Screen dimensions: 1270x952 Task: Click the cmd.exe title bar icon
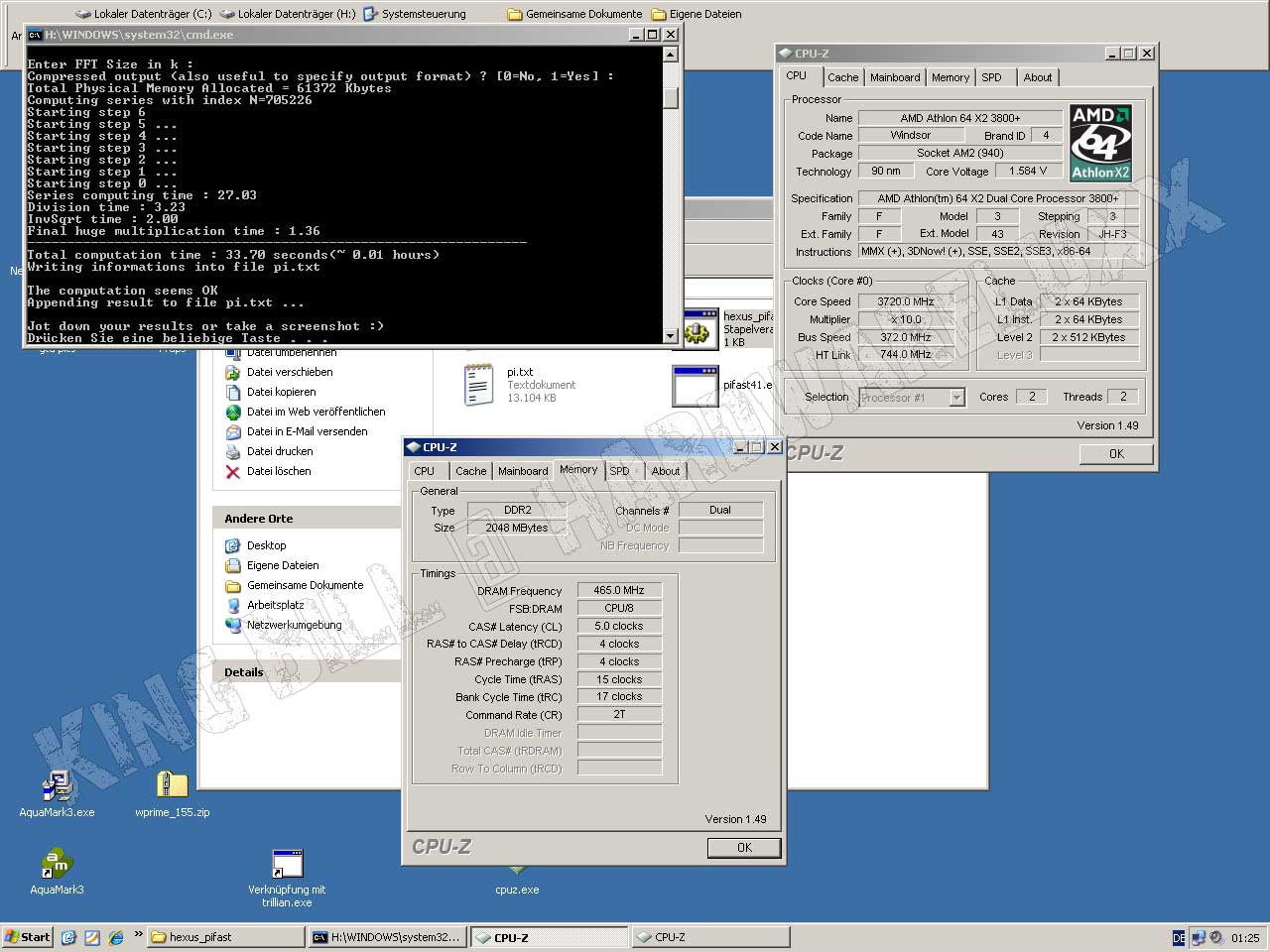[x=35, y=35]
